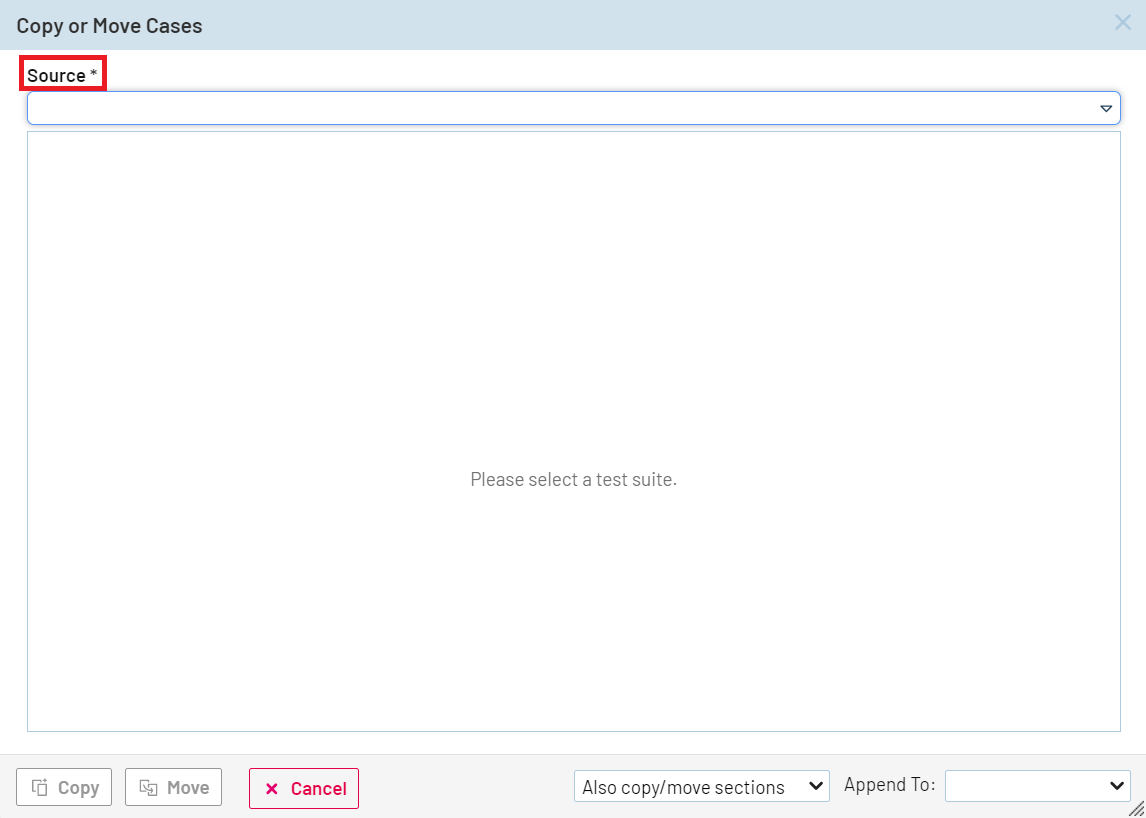Click the move icon on the Move button

click(148, 788)
